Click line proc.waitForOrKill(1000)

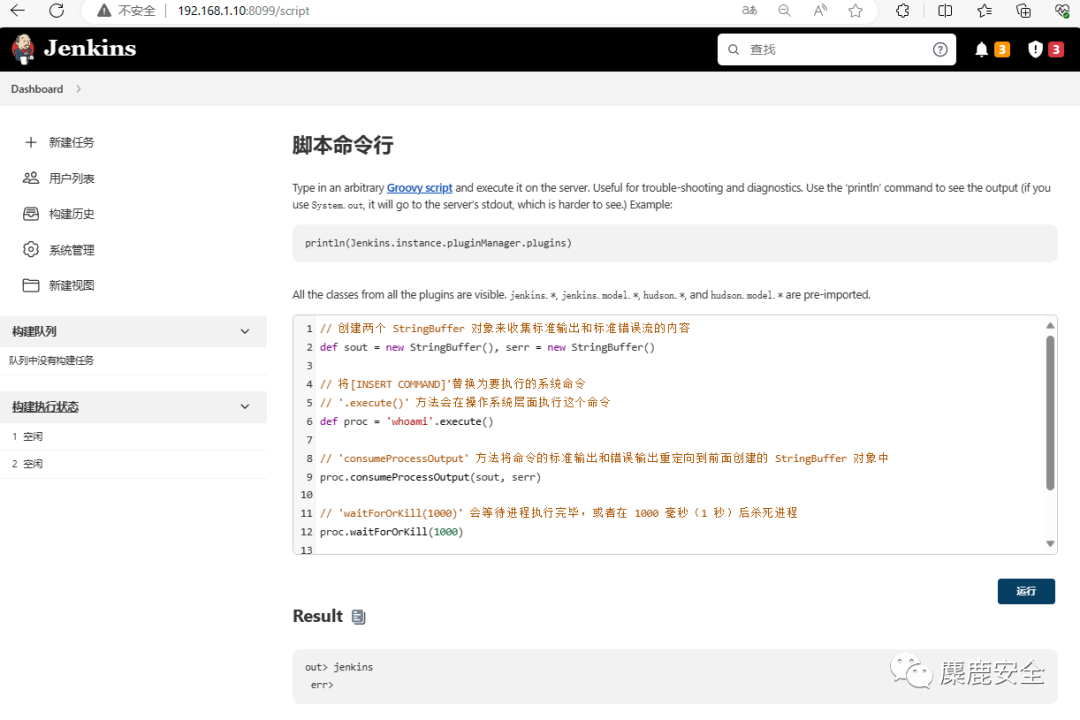(x=391, y=532)
